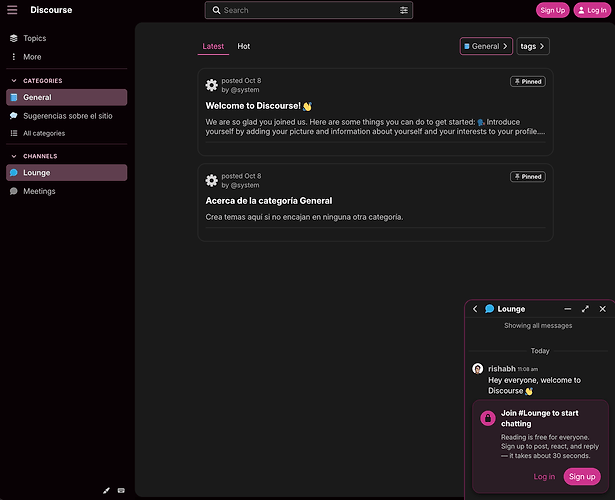
Task: Click Pinned badge on Welcome topic
Action: pos(528,82)
